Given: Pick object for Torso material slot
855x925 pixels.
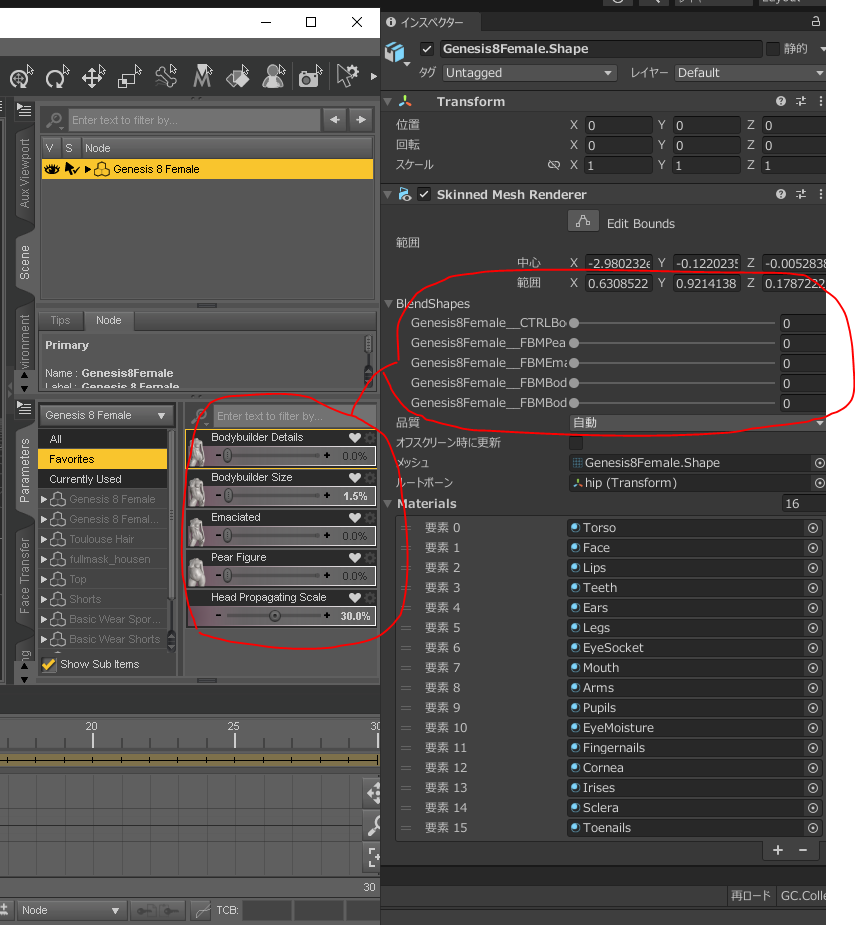Looking at the screenshot, I should coord(813,528).
